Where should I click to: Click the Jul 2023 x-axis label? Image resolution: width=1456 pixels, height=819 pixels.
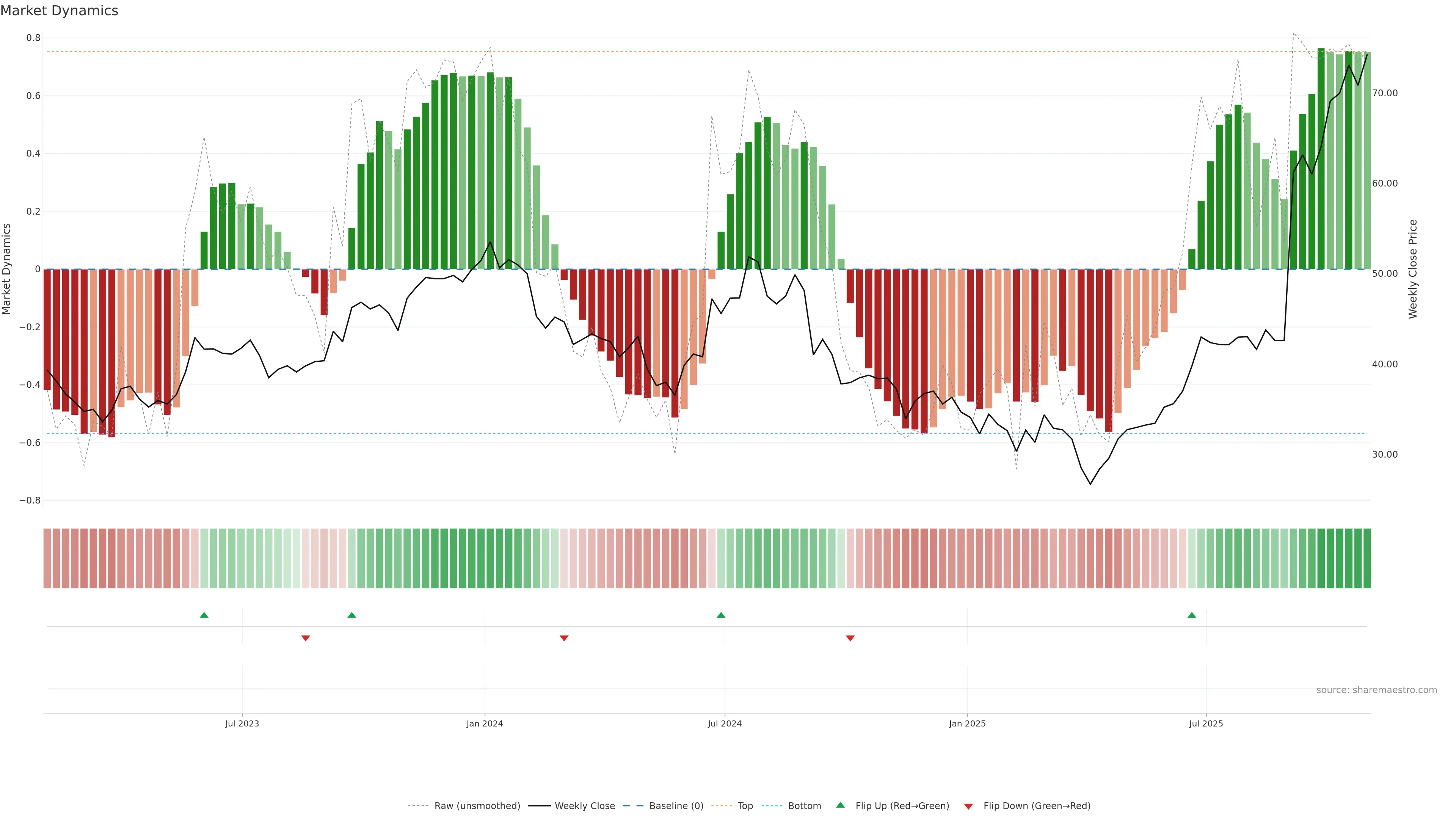coord(242,723)
